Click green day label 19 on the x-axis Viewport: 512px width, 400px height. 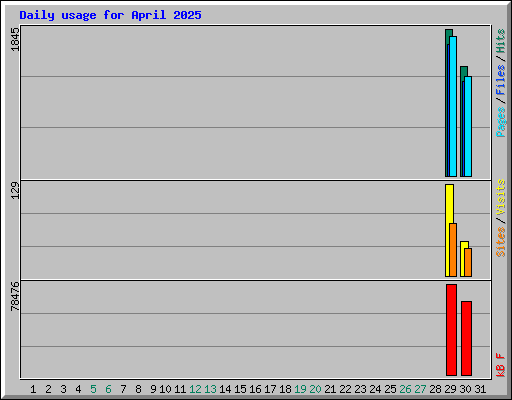[300, 389]
